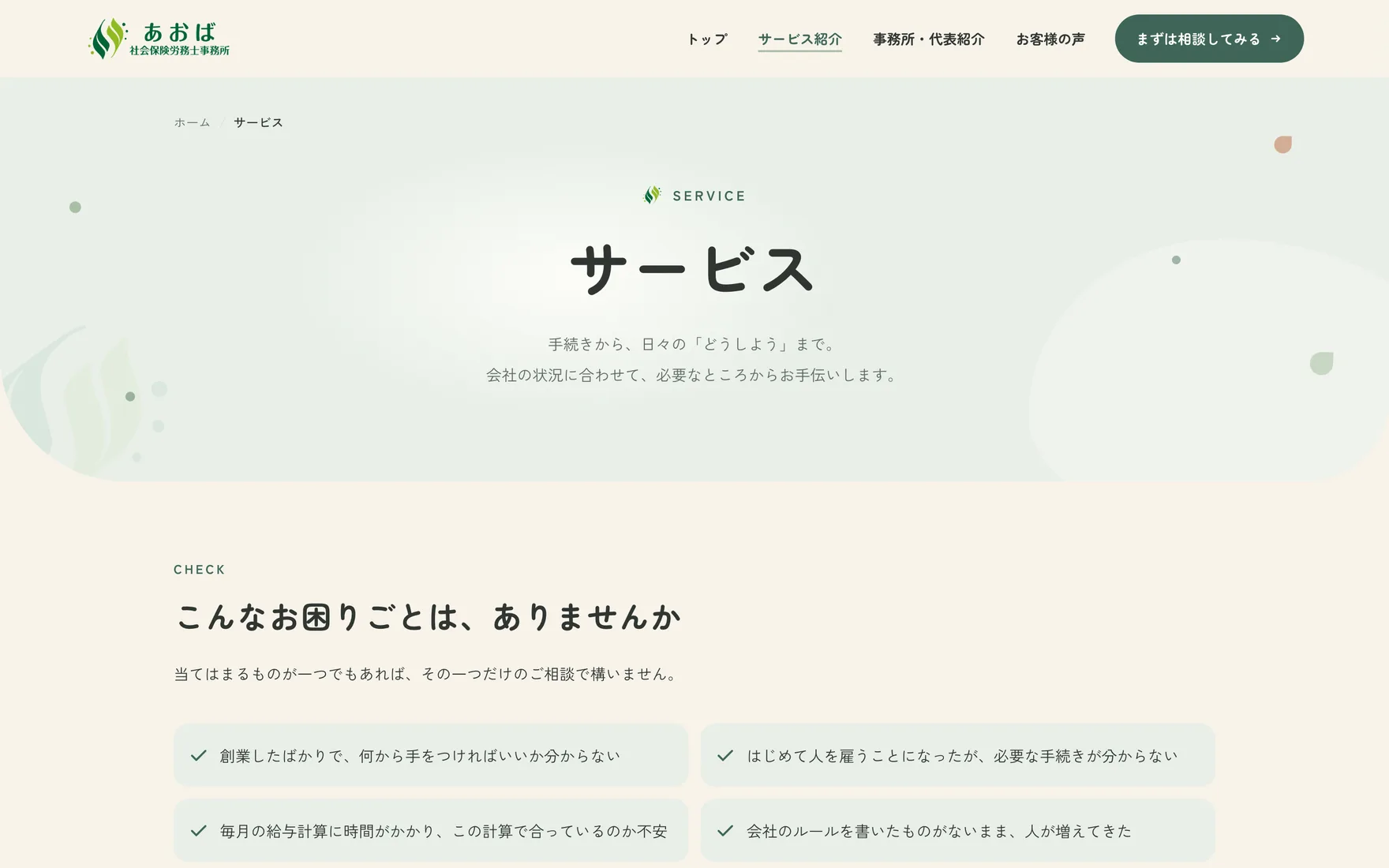Click the arrow icon in consultation button
The height and width of the screenshot is (868, 1389).
click(x=1275, y=39)
